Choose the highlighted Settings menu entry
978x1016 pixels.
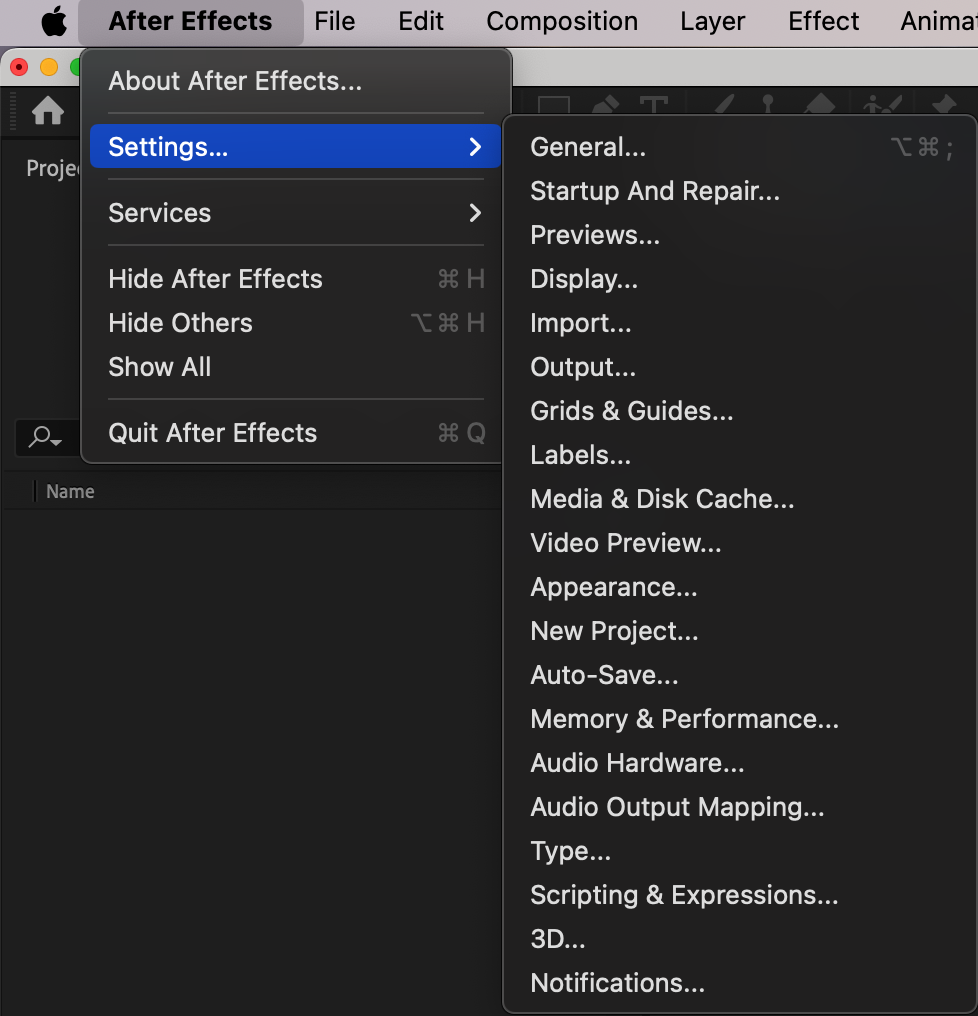(x=295, y=147)
